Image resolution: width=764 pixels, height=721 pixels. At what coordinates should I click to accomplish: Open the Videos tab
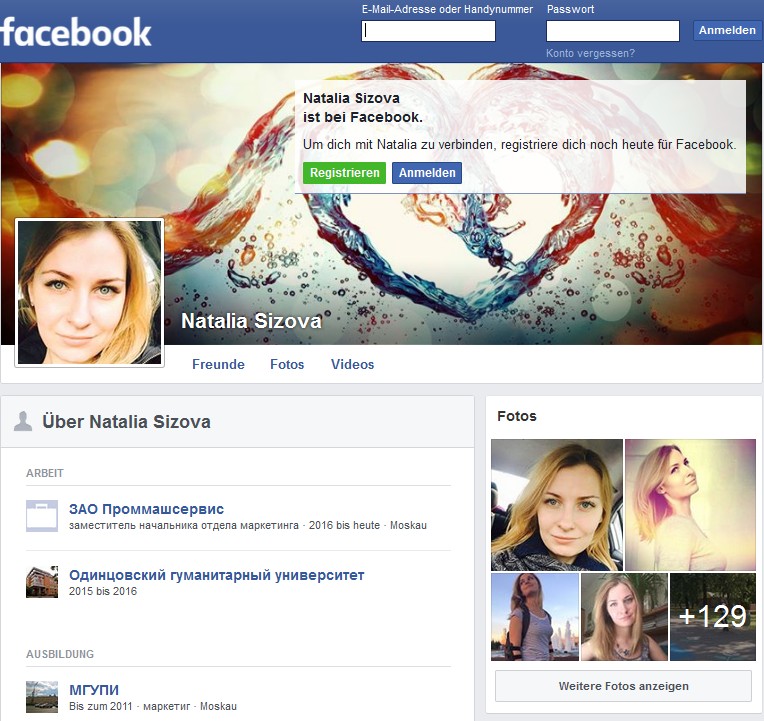(x=352, y=365)
